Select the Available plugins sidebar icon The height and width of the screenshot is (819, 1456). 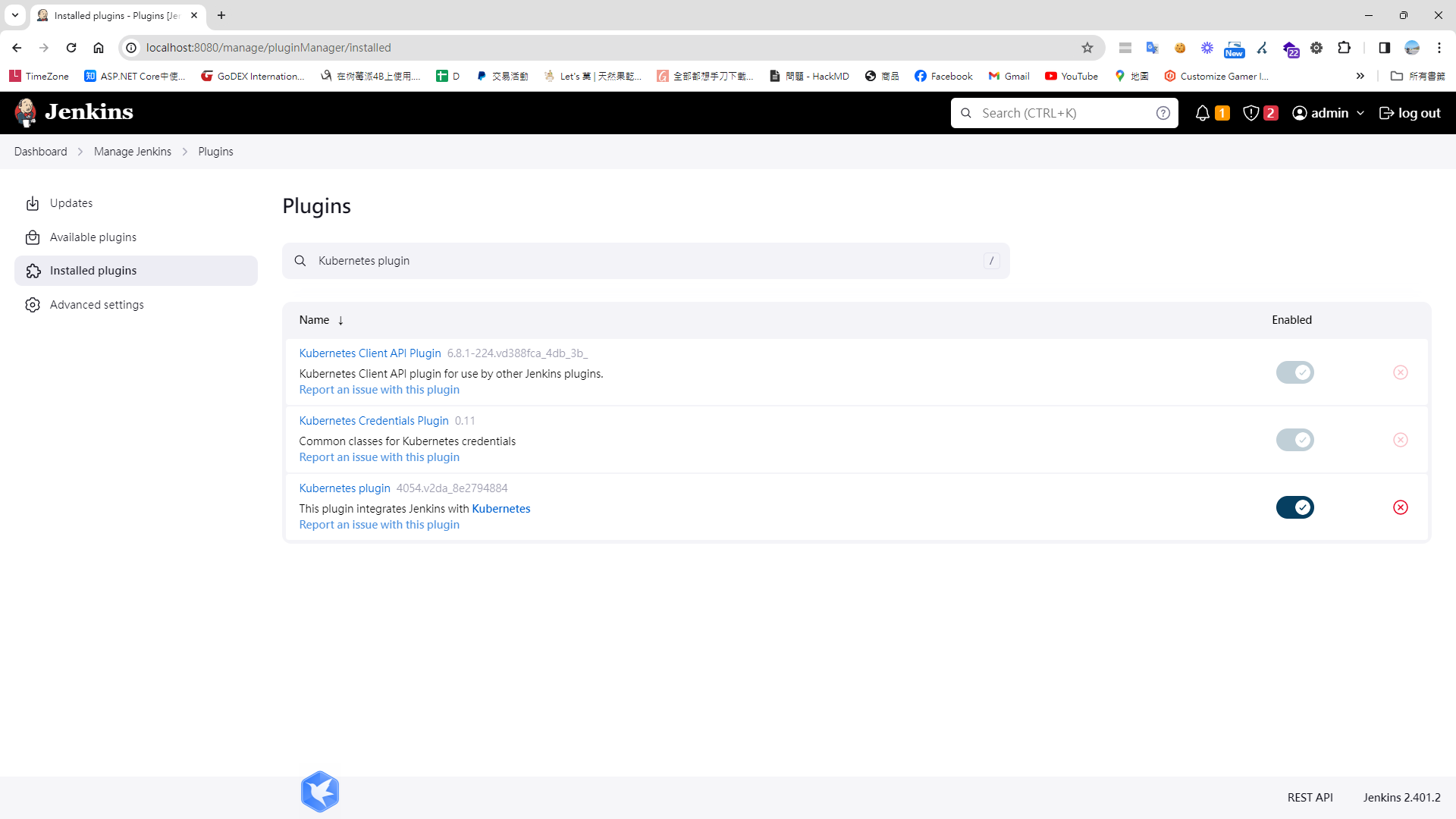click(x=33, y=237)
